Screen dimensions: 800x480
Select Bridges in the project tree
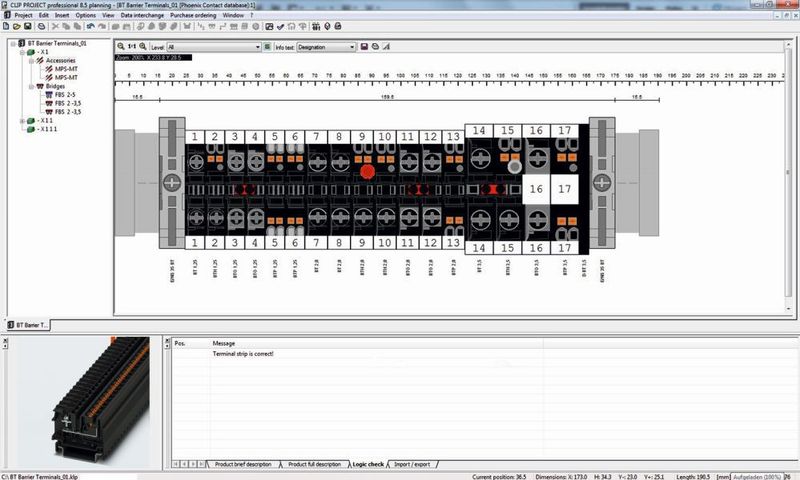55,86
